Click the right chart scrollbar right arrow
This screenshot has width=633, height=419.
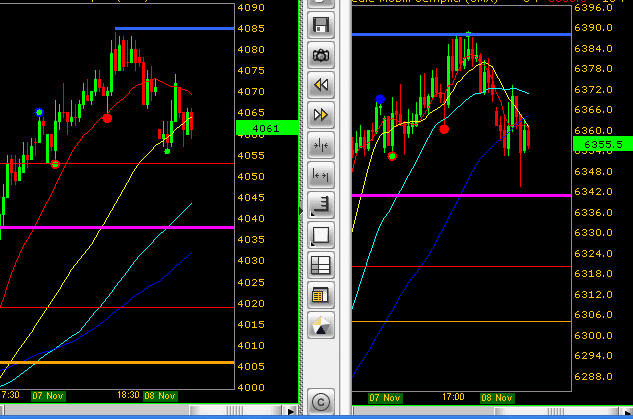point(627,411)
